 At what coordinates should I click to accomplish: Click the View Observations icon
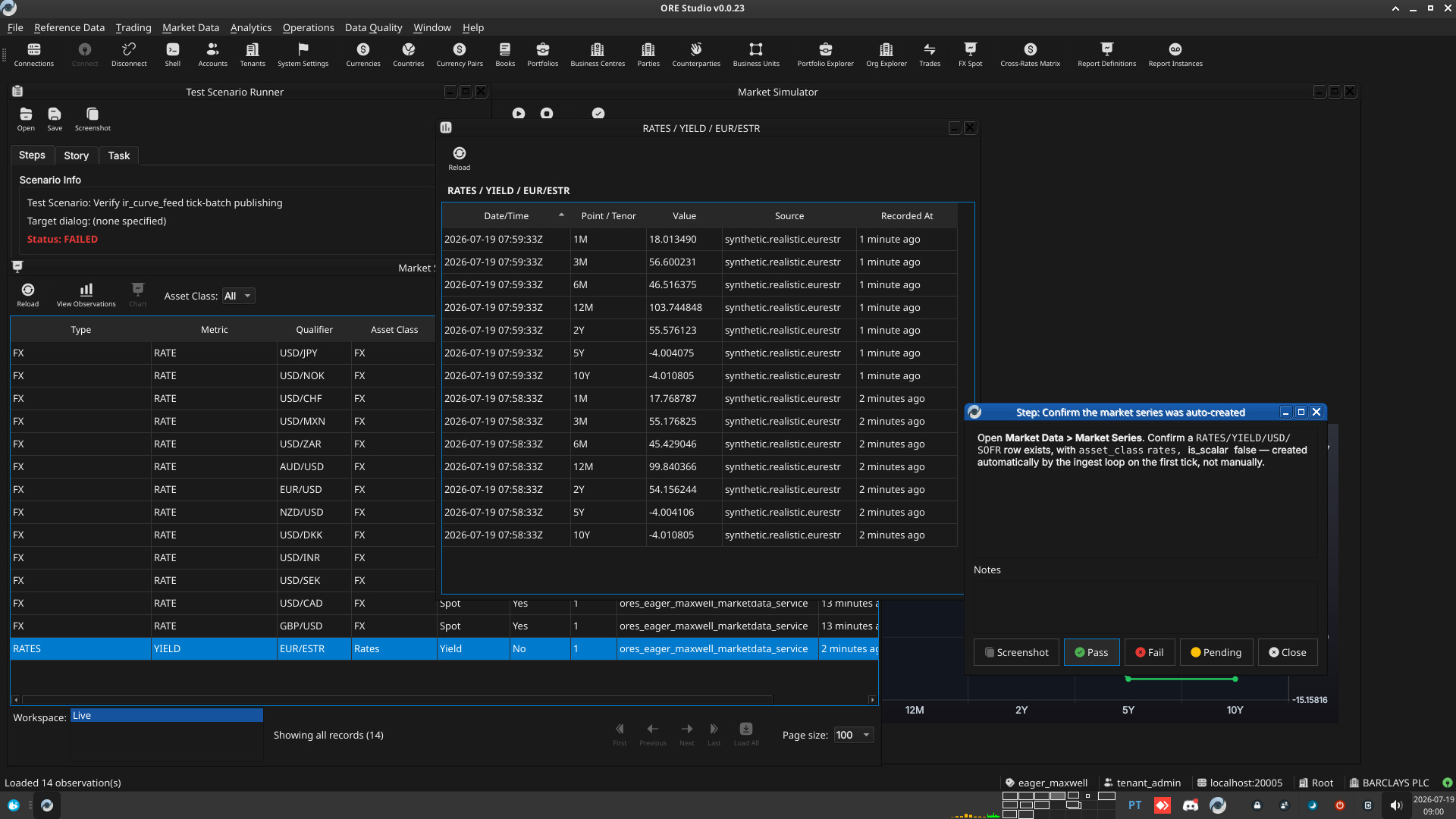pyautogui.click(x=86, y=295)
